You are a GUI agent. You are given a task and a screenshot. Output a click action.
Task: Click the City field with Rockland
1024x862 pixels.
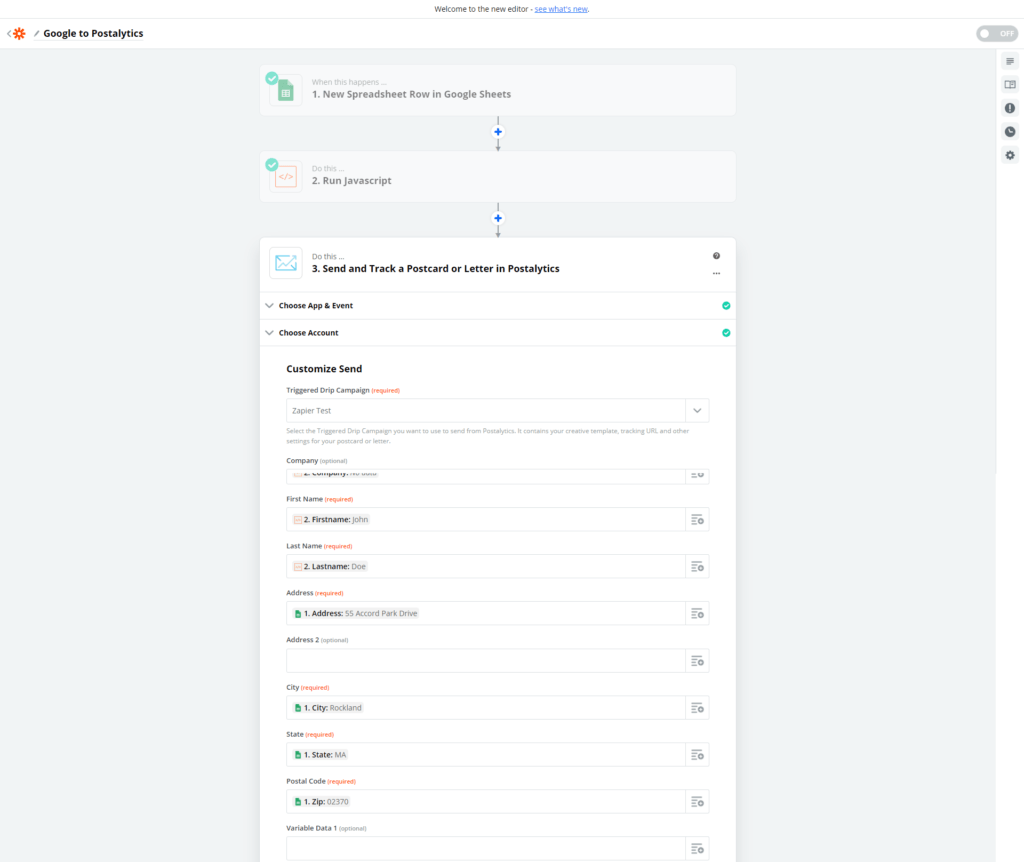coord(486,708)
